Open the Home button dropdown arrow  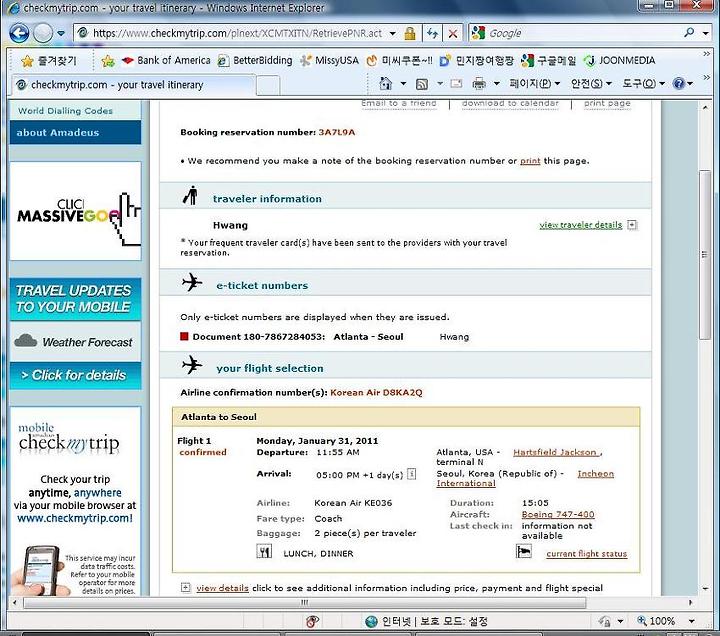pos(403,84)
